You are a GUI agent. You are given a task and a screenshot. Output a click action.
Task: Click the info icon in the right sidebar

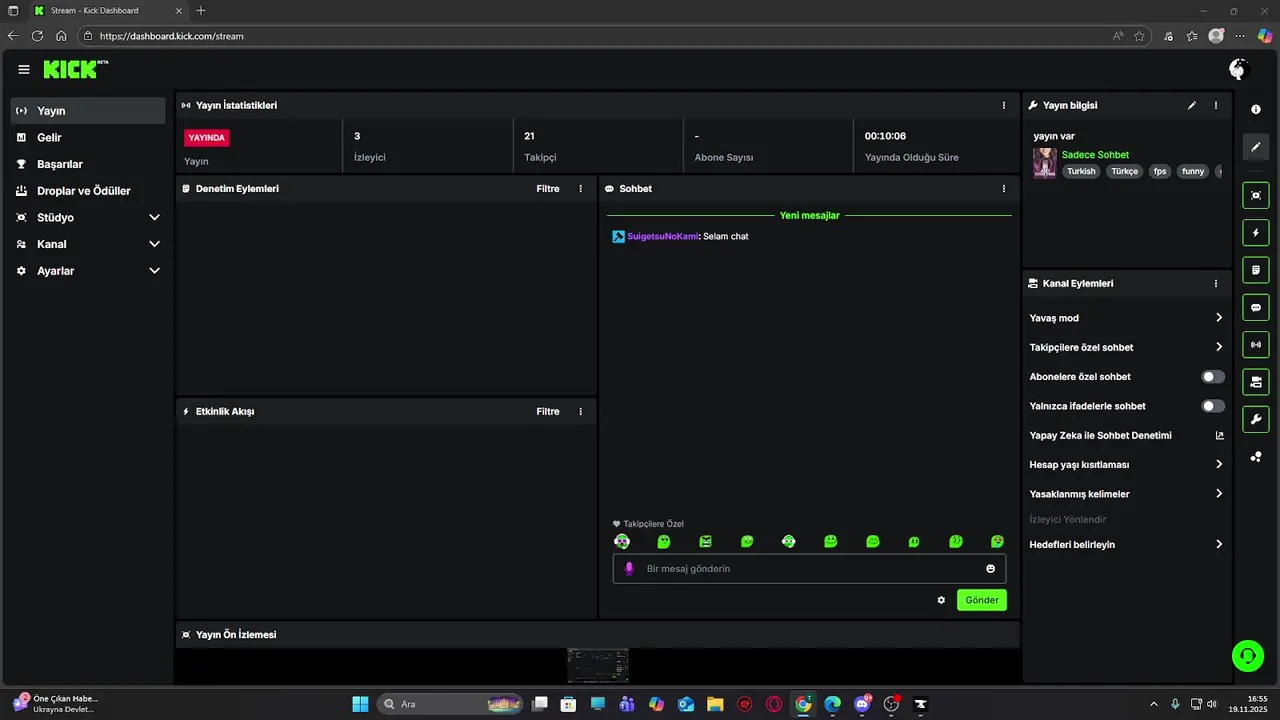(1256, 110)
